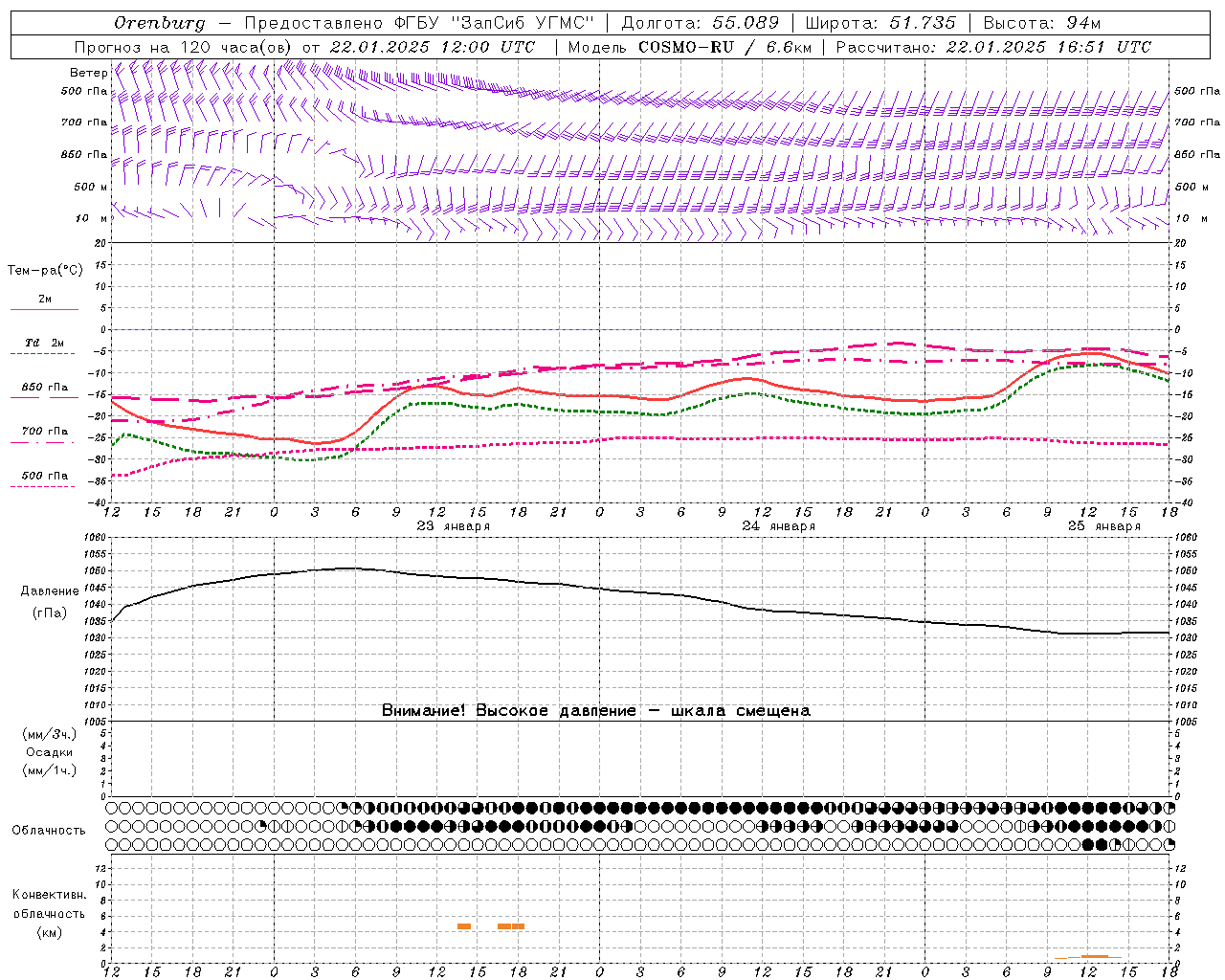Screen dimensions: 1225x980
Task: Click the 'Осадки' precipitation label
Action: coord(50,752)
